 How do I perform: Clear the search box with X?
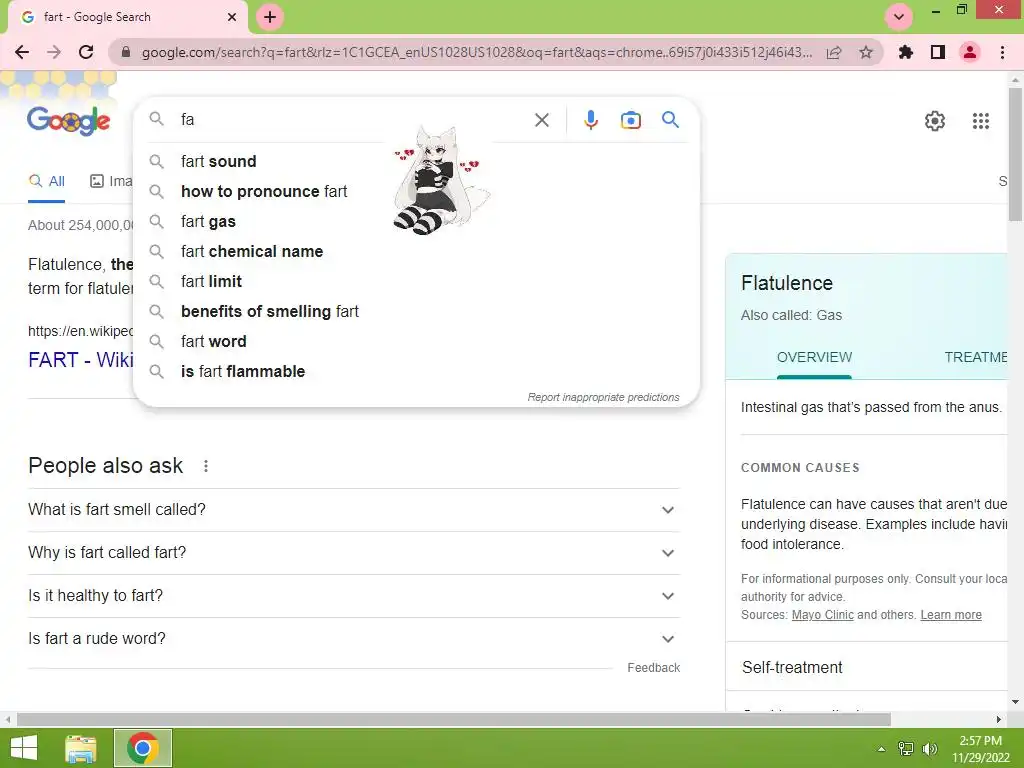pos(542,120)
